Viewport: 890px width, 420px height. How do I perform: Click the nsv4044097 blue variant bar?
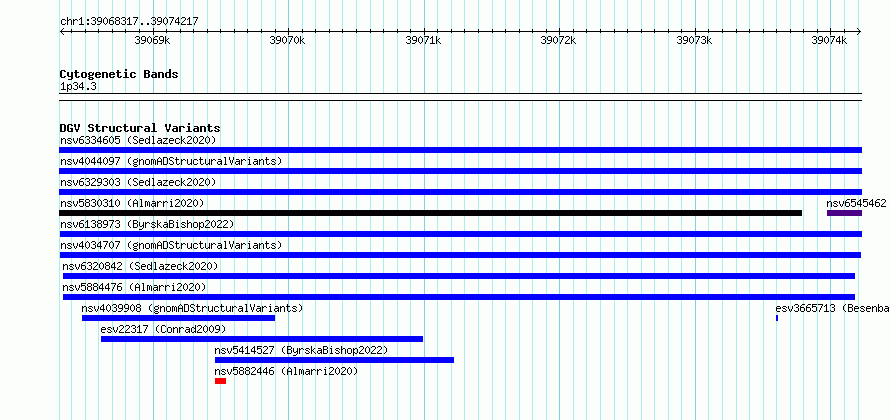[x=460, y=171]
